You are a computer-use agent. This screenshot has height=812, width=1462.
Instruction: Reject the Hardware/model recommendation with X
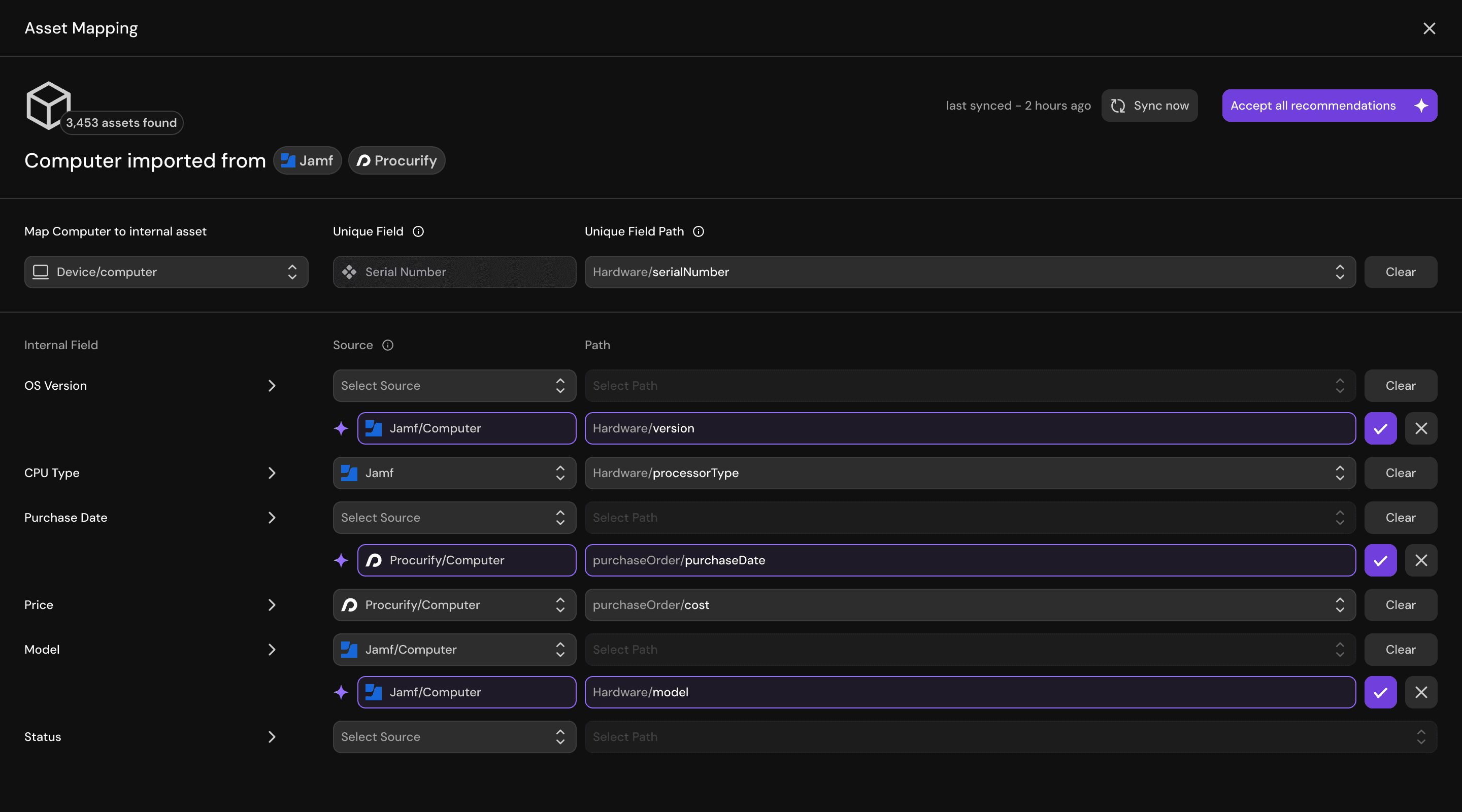tap(1421, 692)
